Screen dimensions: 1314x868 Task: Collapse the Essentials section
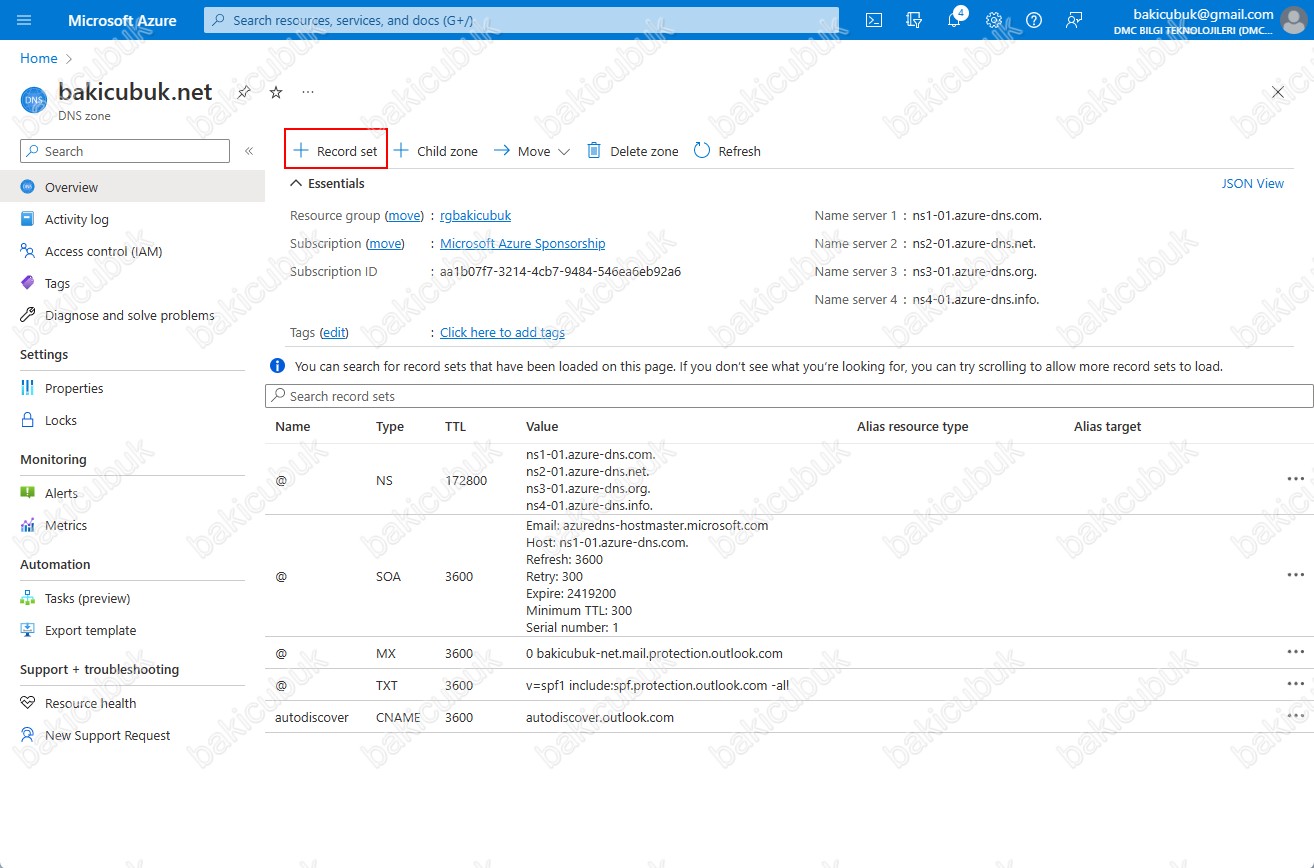[x=327, y=184]
